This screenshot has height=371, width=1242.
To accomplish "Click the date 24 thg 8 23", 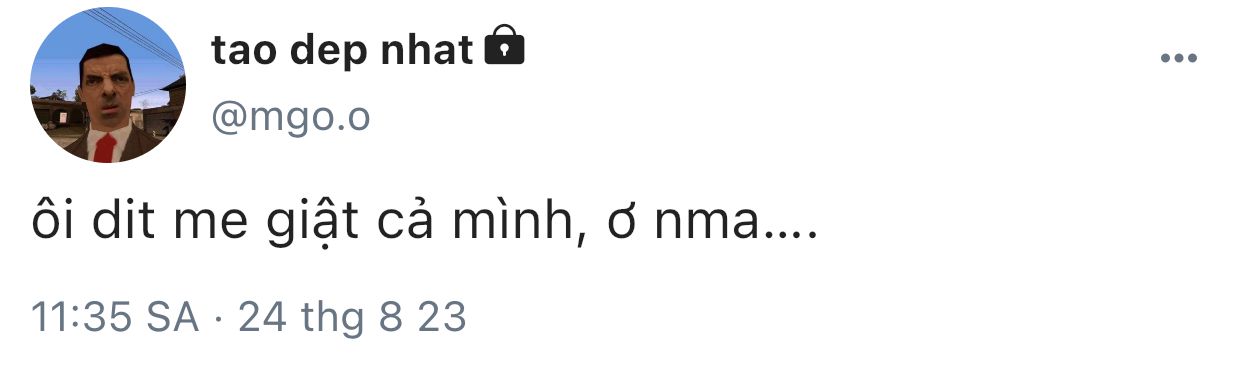I will coord(353,316).
